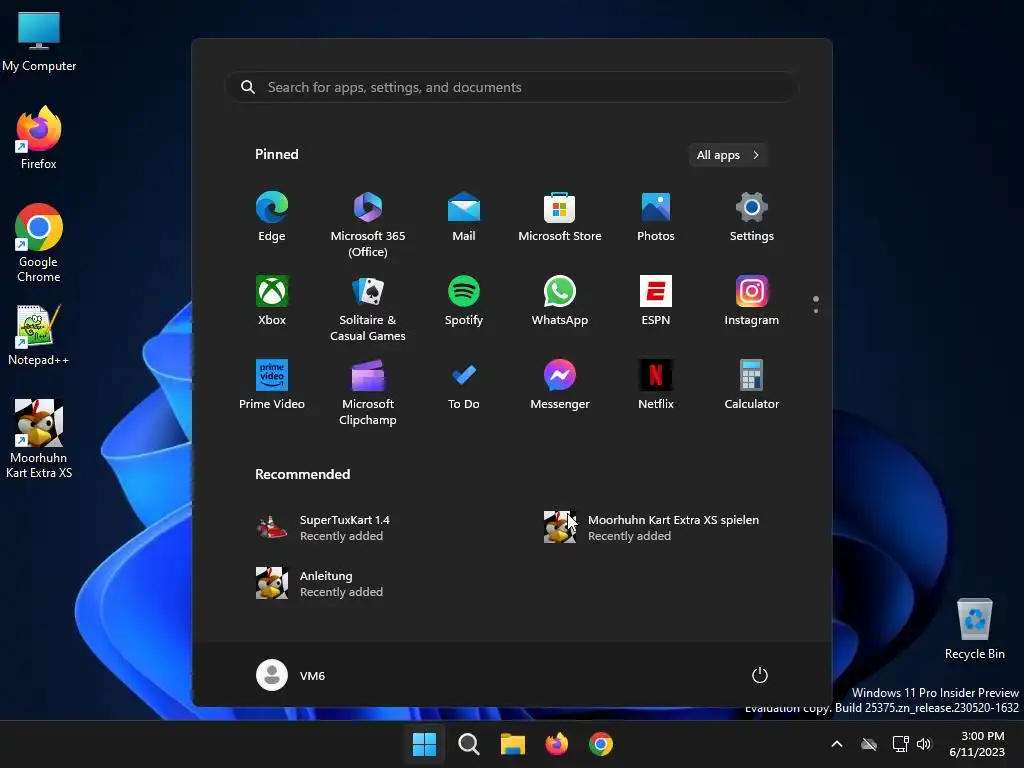Open Solitaire & Casual Games

point(368,308)
